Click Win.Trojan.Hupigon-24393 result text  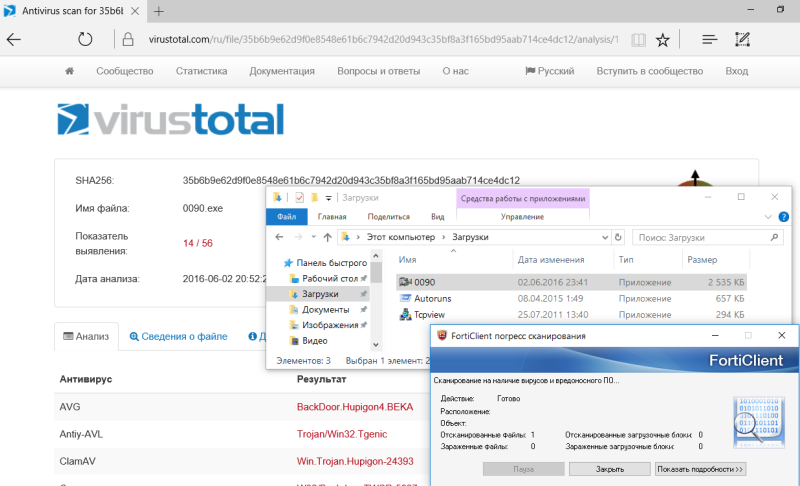tap(355, 461)
